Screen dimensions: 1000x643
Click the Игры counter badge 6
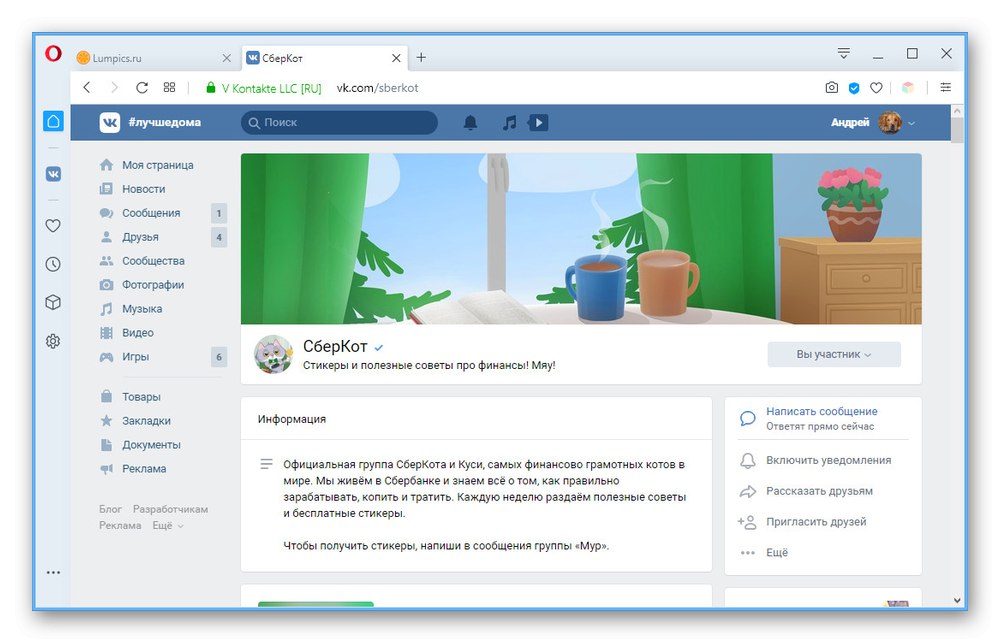(x=219, y=357)
